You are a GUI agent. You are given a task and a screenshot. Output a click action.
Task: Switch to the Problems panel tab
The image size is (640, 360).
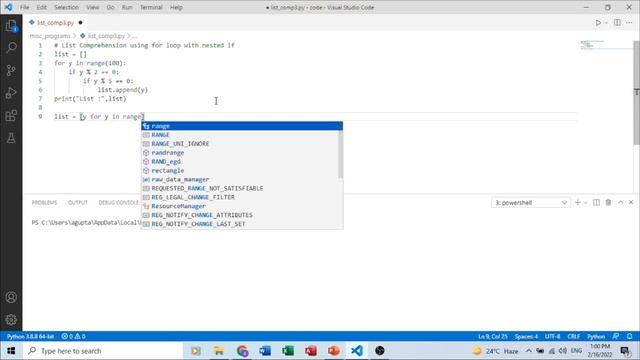(x=44, y=202)
